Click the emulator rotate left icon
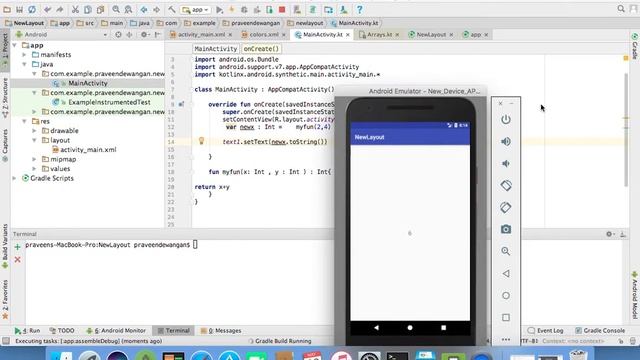 point(506,185)
